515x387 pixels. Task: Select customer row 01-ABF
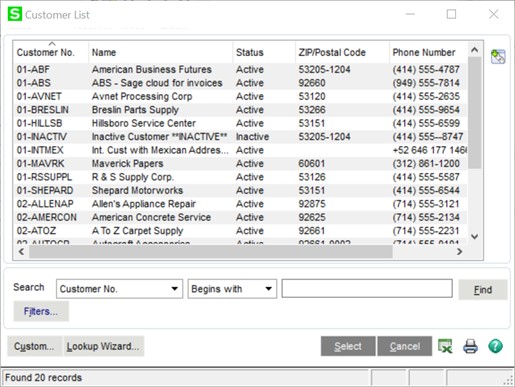click(240, 69)
